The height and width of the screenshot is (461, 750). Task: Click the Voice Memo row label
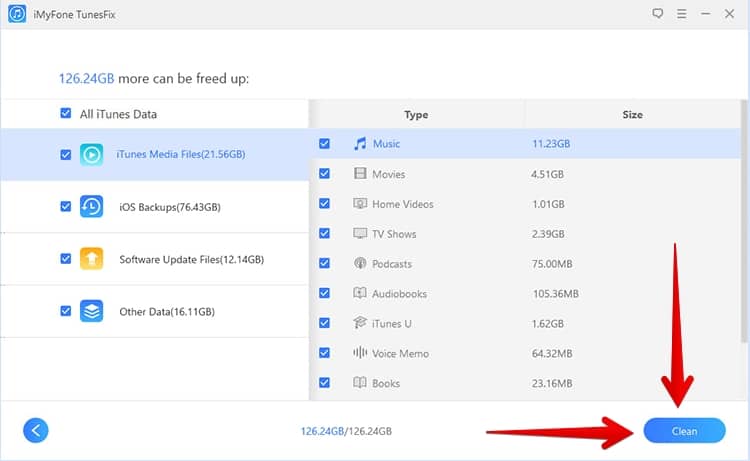pos(400,354)
